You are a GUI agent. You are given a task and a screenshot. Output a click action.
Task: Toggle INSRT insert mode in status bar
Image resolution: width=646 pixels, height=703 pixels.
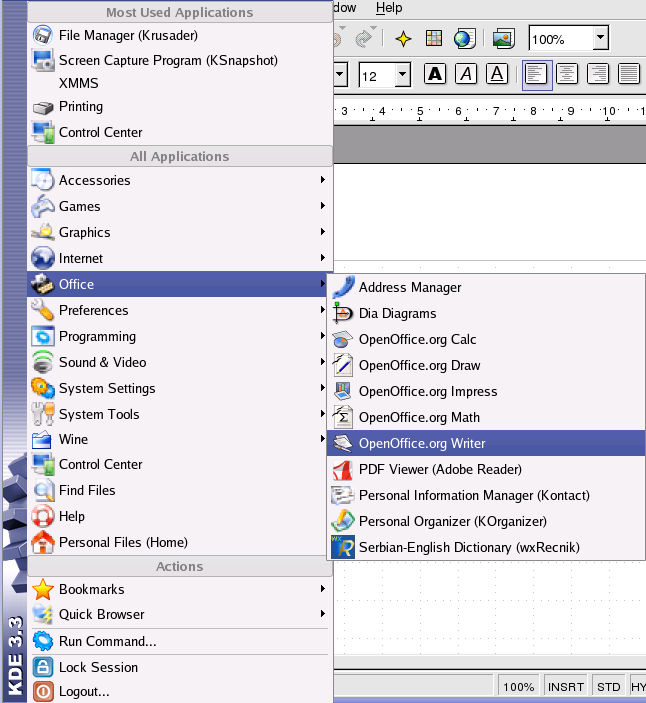566,687
